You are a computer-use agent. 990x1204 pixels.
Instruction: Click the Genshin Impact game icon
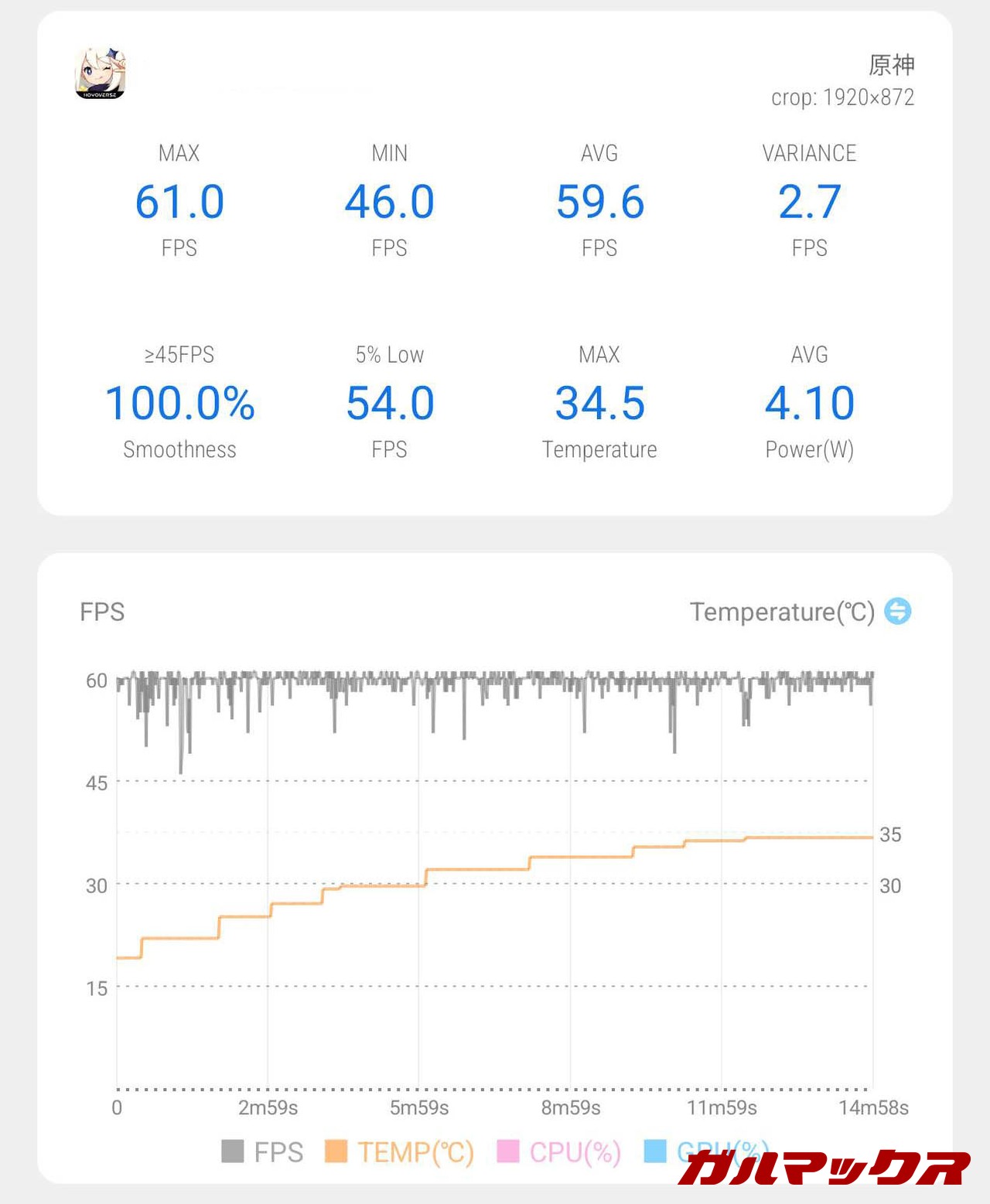pos(101,73)
